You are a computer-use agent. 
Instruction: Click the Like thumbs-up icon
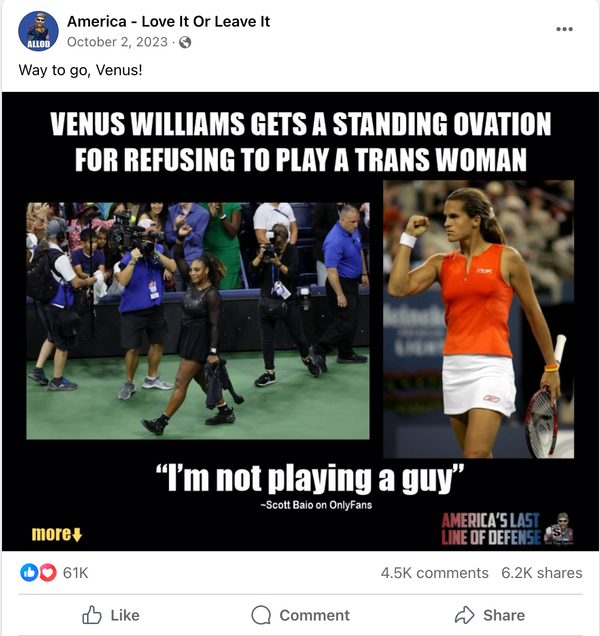point(92,615)
